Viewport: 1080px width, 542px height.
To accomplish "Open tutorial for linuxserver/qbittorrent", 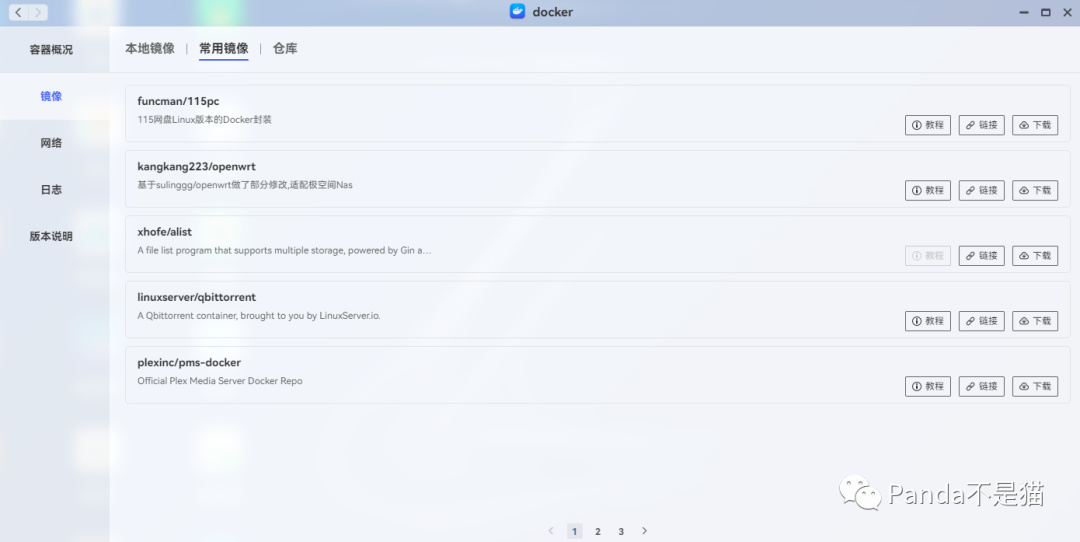I will pos(928,321).
